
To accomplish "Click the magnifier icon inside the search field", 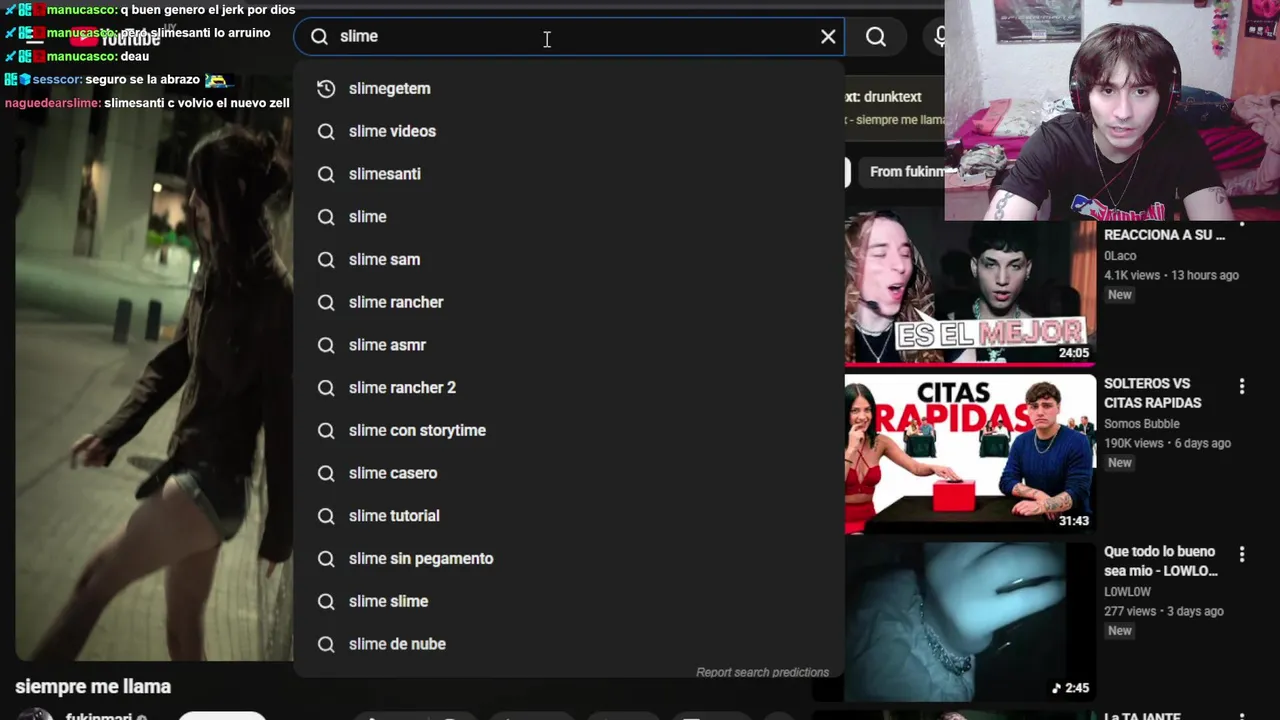I will [x=319, y=37].
